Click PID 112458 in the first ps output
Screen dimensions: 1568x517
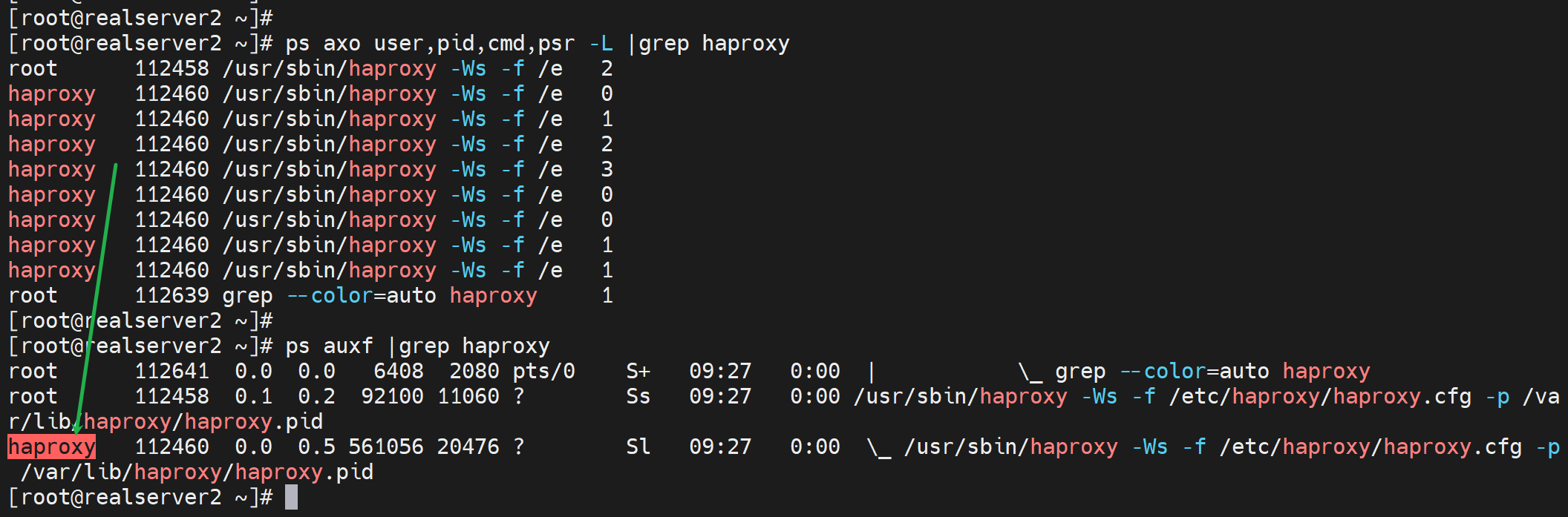(x=171, y=69)
